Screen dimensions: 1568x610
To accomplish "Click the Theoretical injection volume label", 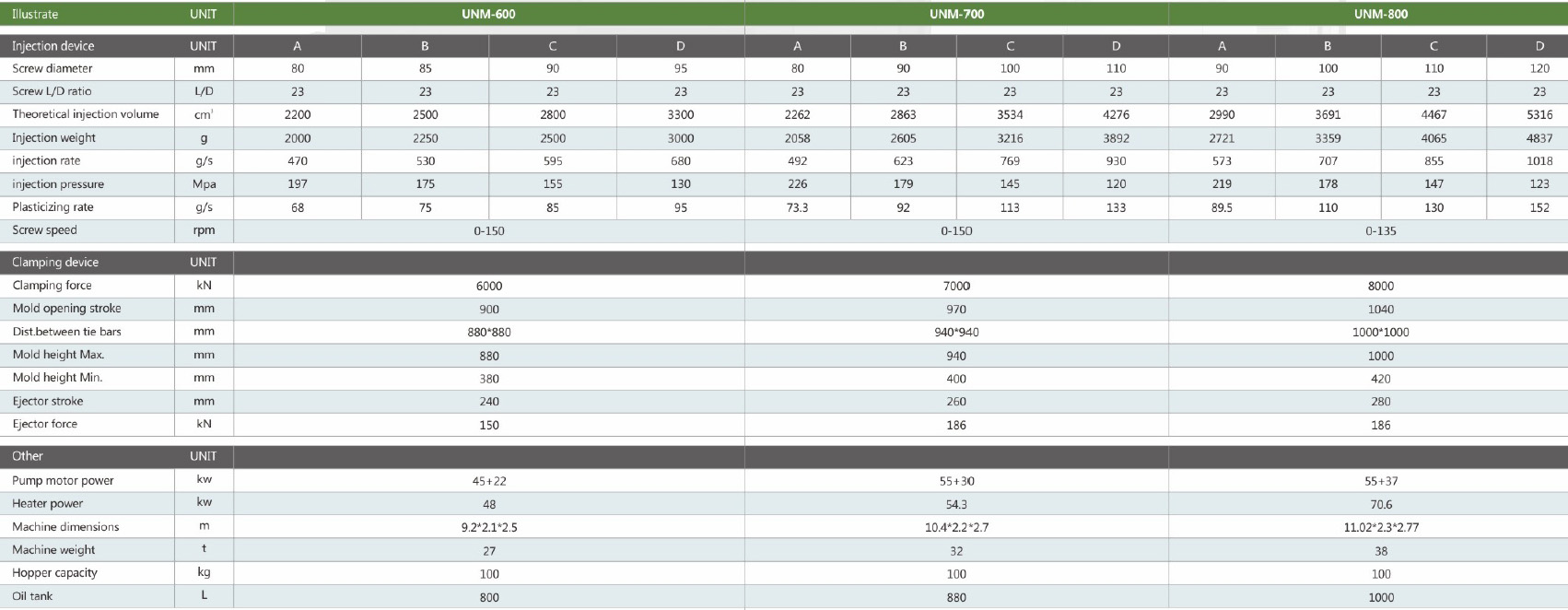I will click(86, 114).
